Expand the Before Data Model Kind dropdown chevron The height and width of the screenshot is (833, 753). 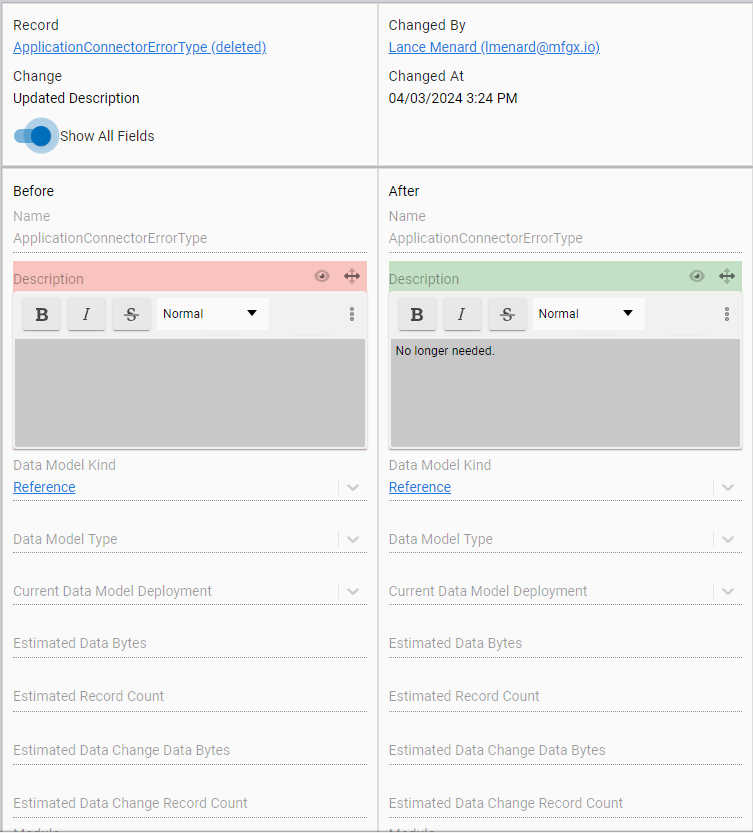click(353, 487)
